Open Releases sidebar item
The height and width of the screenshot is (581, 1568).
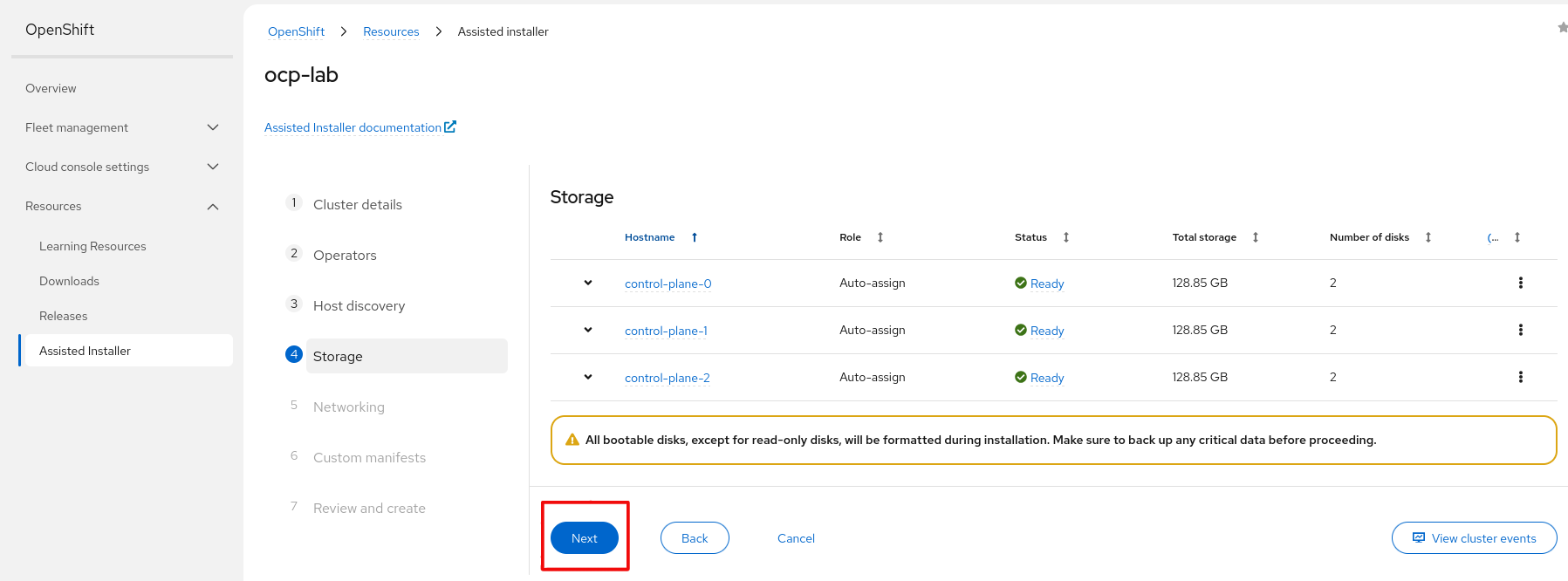(x=63, y=316)
